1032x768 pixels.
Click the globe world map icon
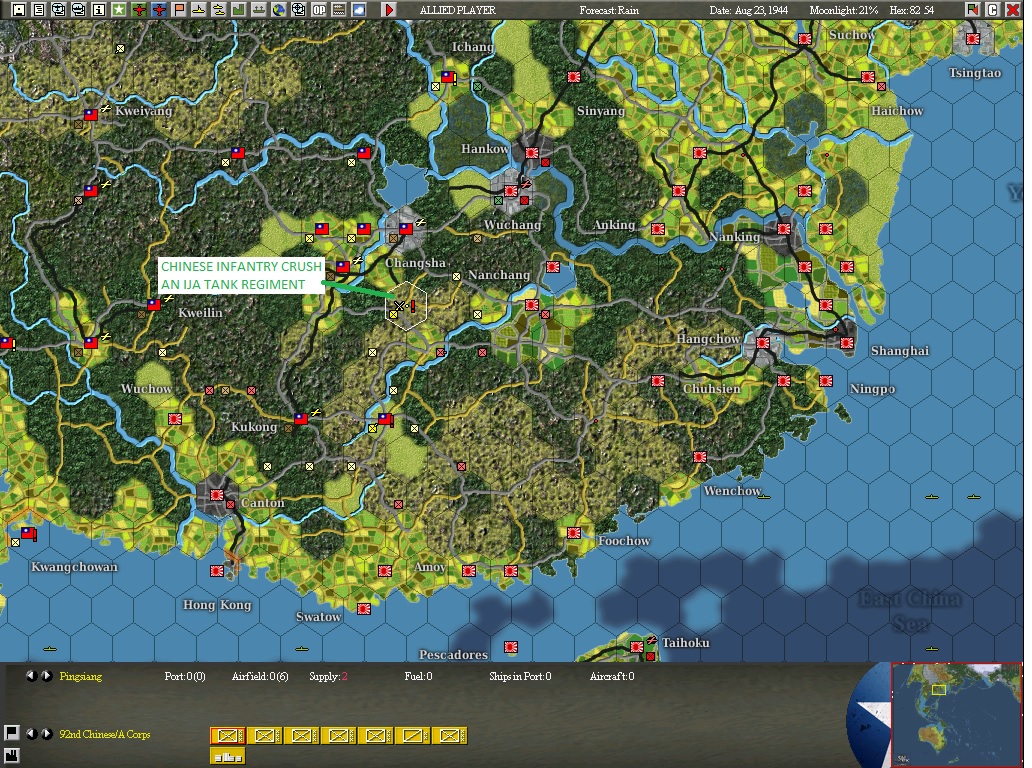[279, 10]
